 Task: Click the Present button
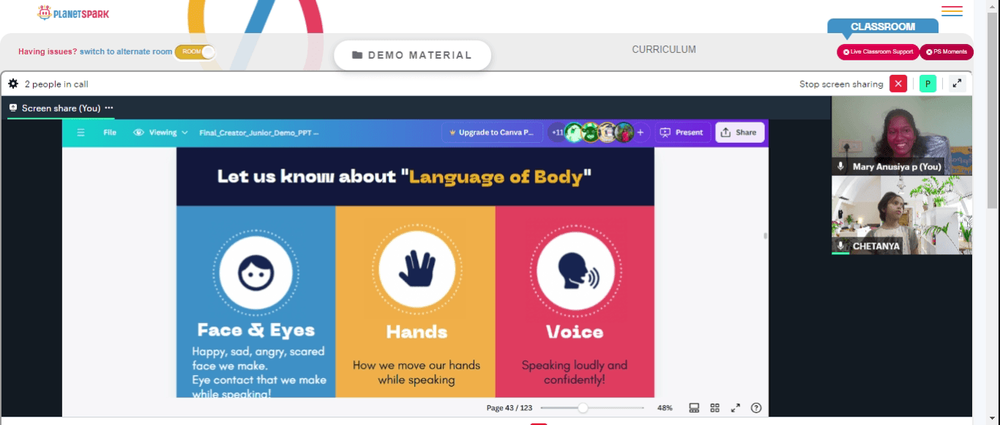tap(682, 133)
